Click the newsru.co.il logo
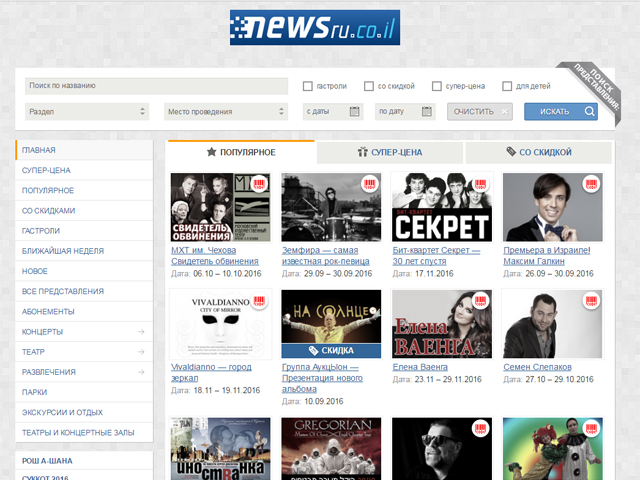The image size is (640, 480). tap(315, 27)
